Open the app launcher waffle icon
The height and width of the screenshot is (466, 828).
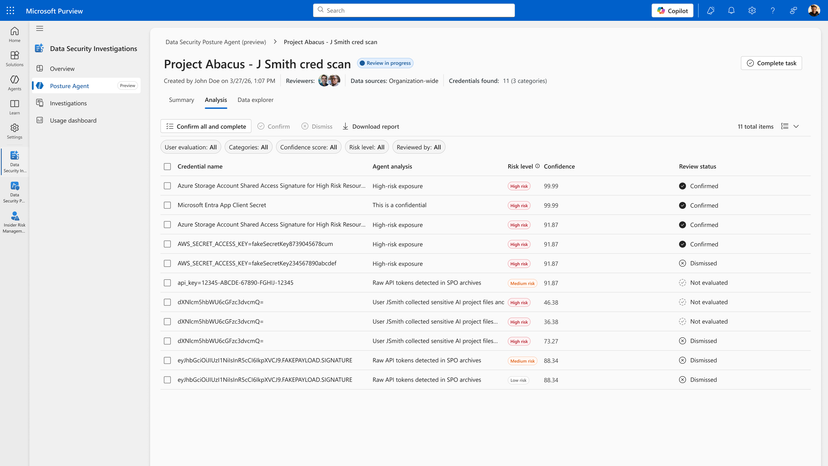click(x=10, y=11)
